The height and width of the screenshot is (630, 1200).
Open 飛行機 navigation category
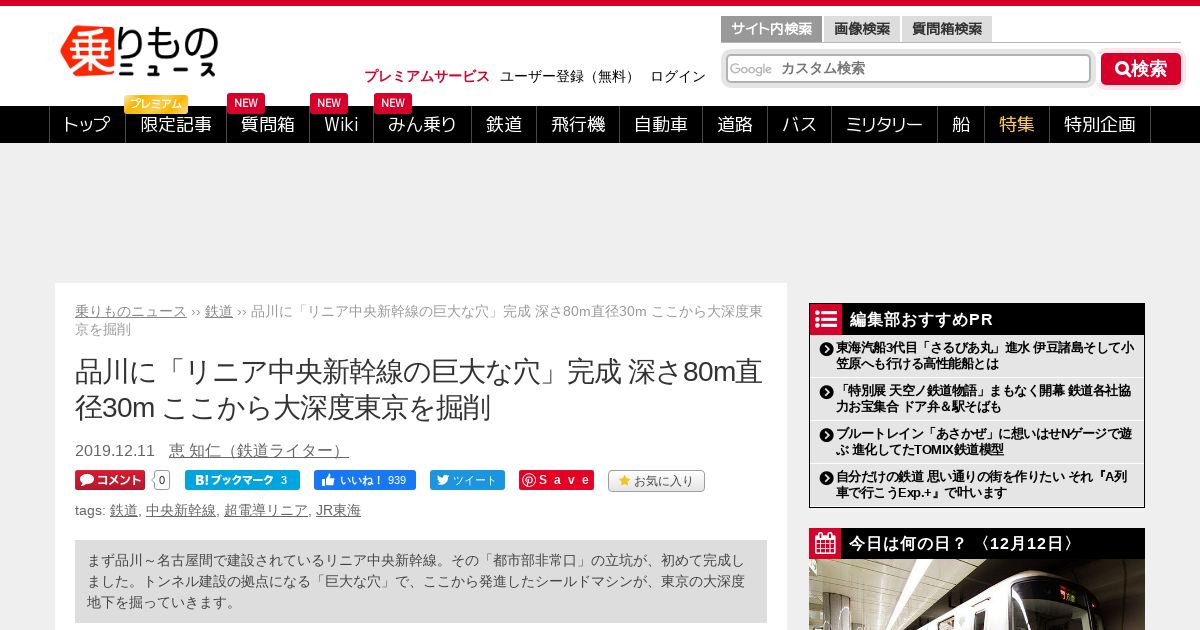578,125
